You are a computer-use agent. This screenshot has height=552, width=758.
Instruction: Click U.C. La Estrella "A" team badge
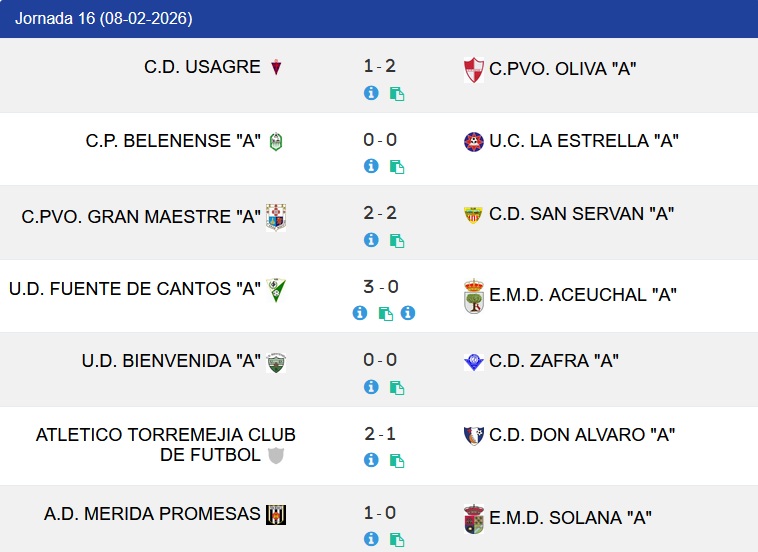[x=474, y=142]
